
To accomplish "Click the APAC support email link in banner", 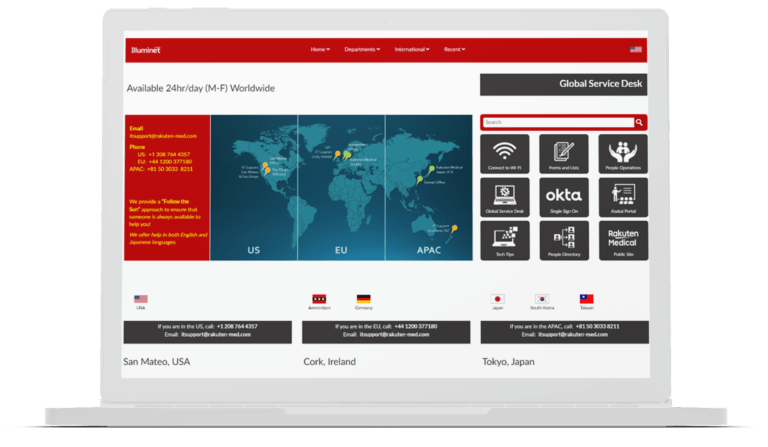I will click(x=573, y=335).
